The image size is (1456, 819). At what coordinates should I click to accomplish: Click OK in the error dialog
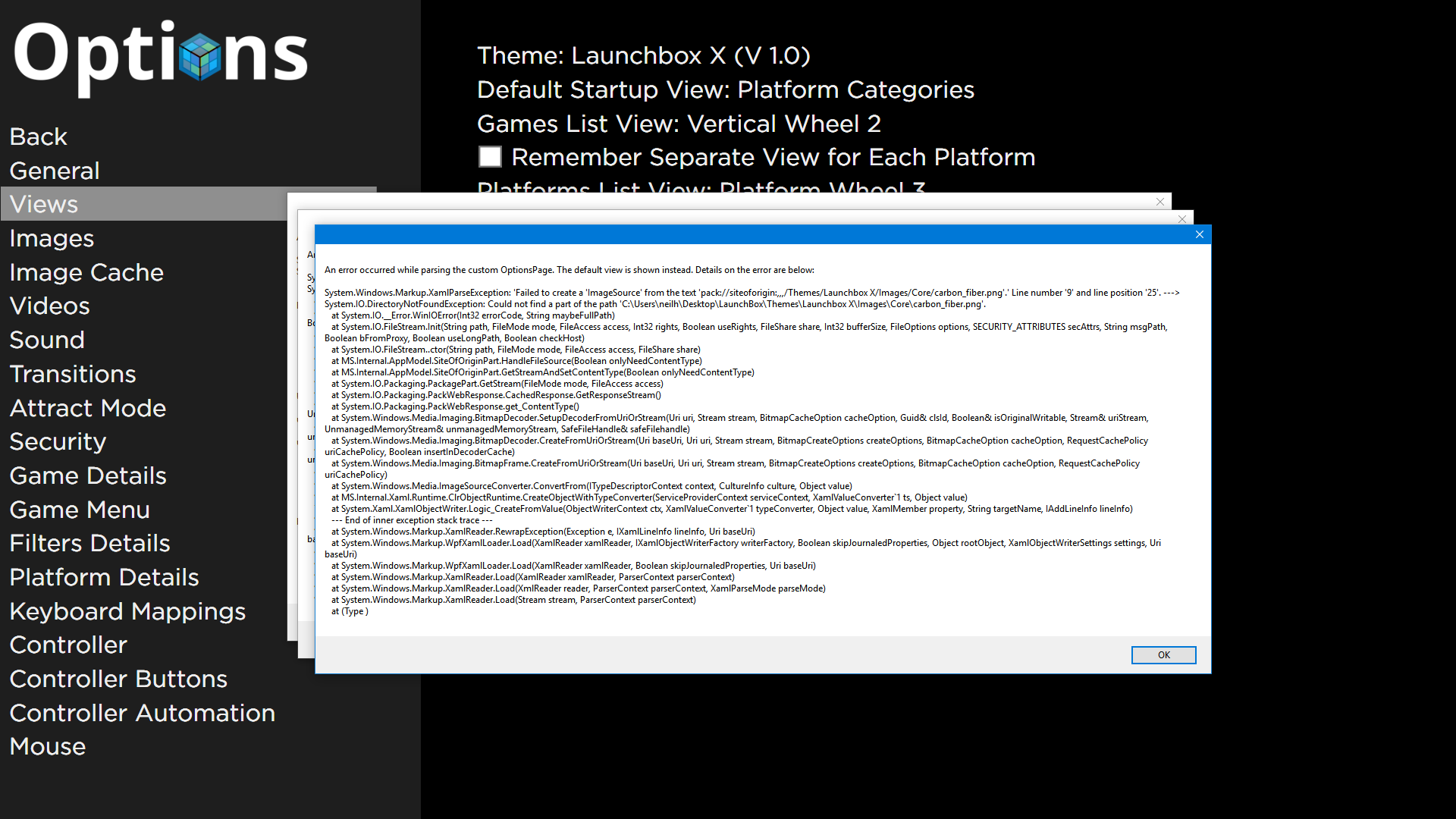1163,655
